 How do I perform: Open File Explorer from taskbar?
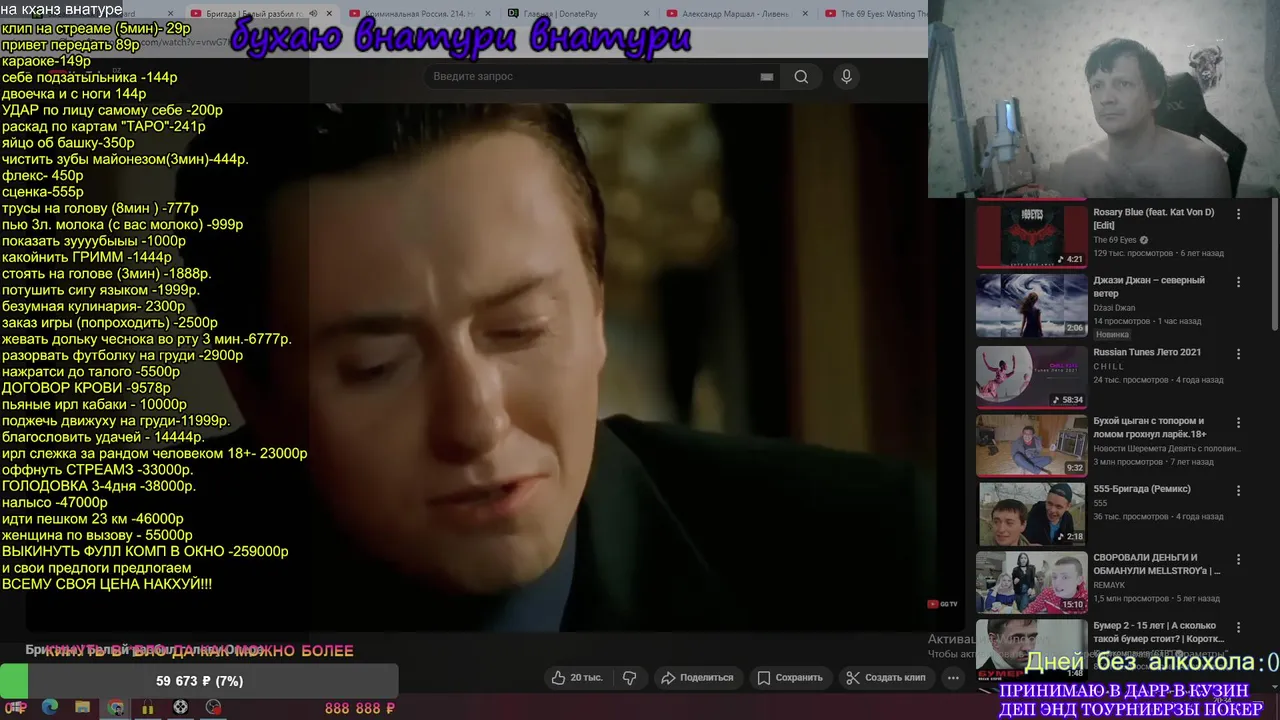point(82,707)
